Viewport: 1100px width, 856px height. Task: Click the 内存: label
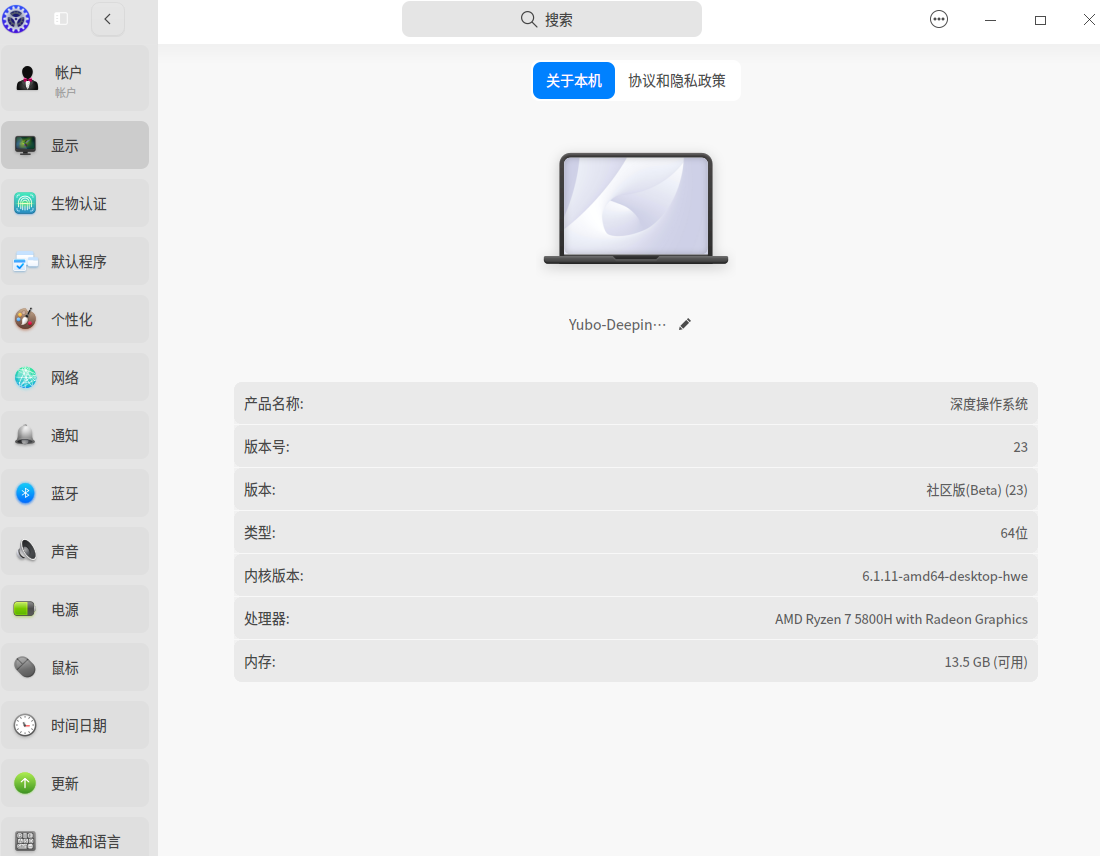pos(260,662)
